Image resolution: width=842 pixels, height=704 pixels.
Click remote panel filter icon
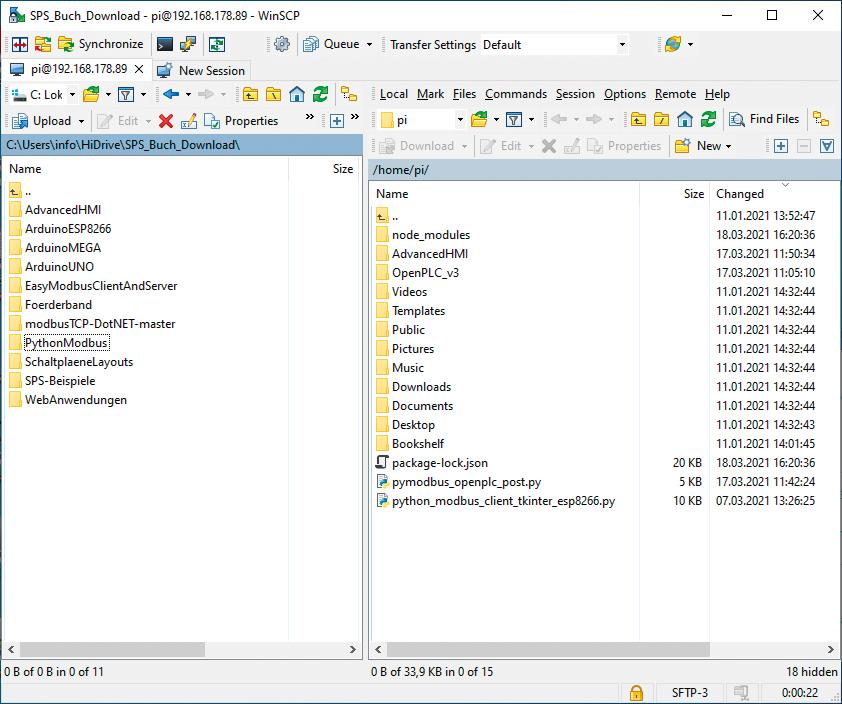(x=514, y=119)
